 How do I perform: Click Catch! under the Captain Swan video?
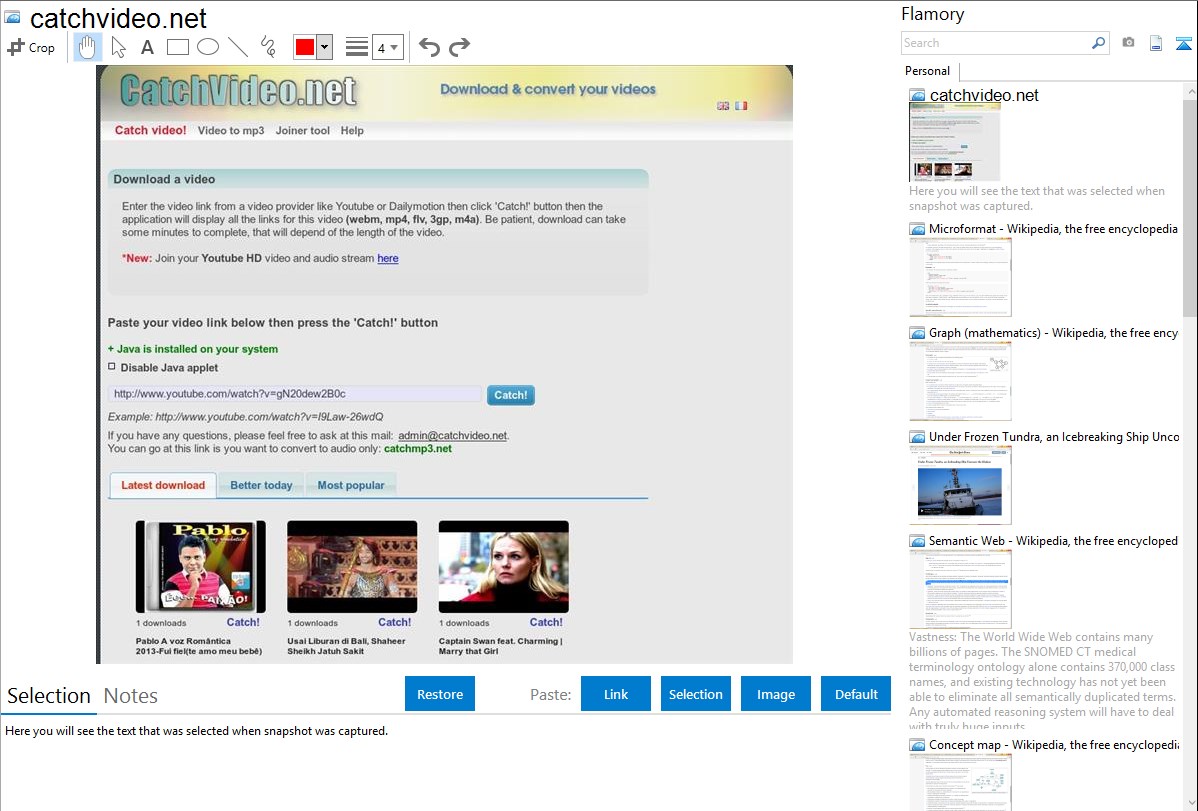(x=546, y=622)
